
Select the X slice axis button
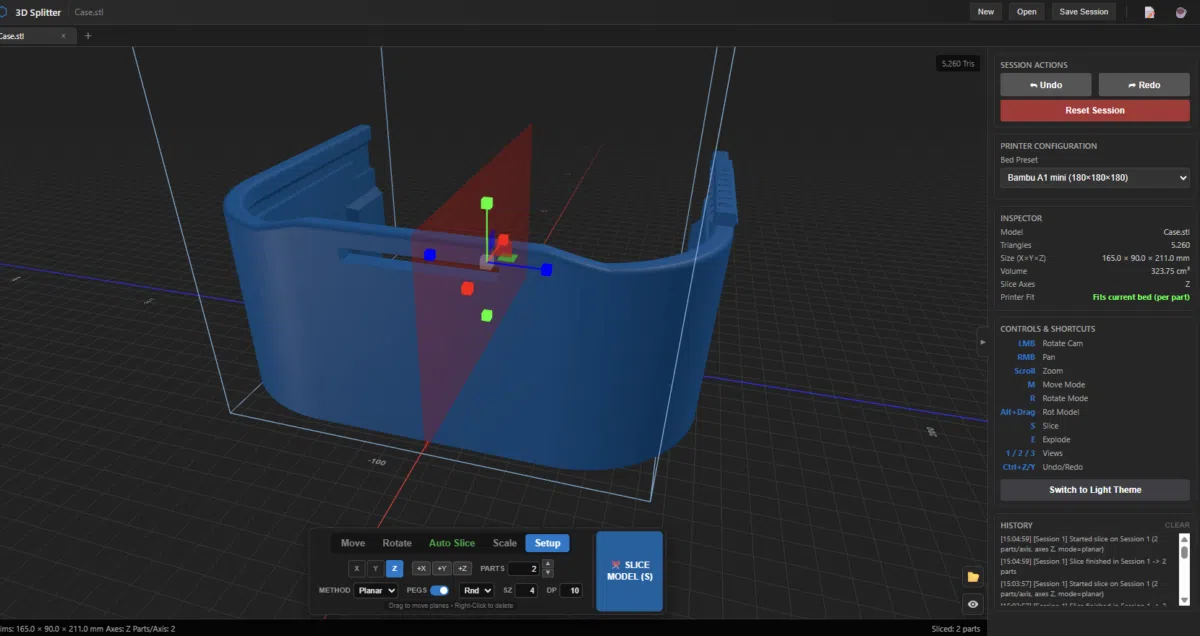(x=357, y=568)
